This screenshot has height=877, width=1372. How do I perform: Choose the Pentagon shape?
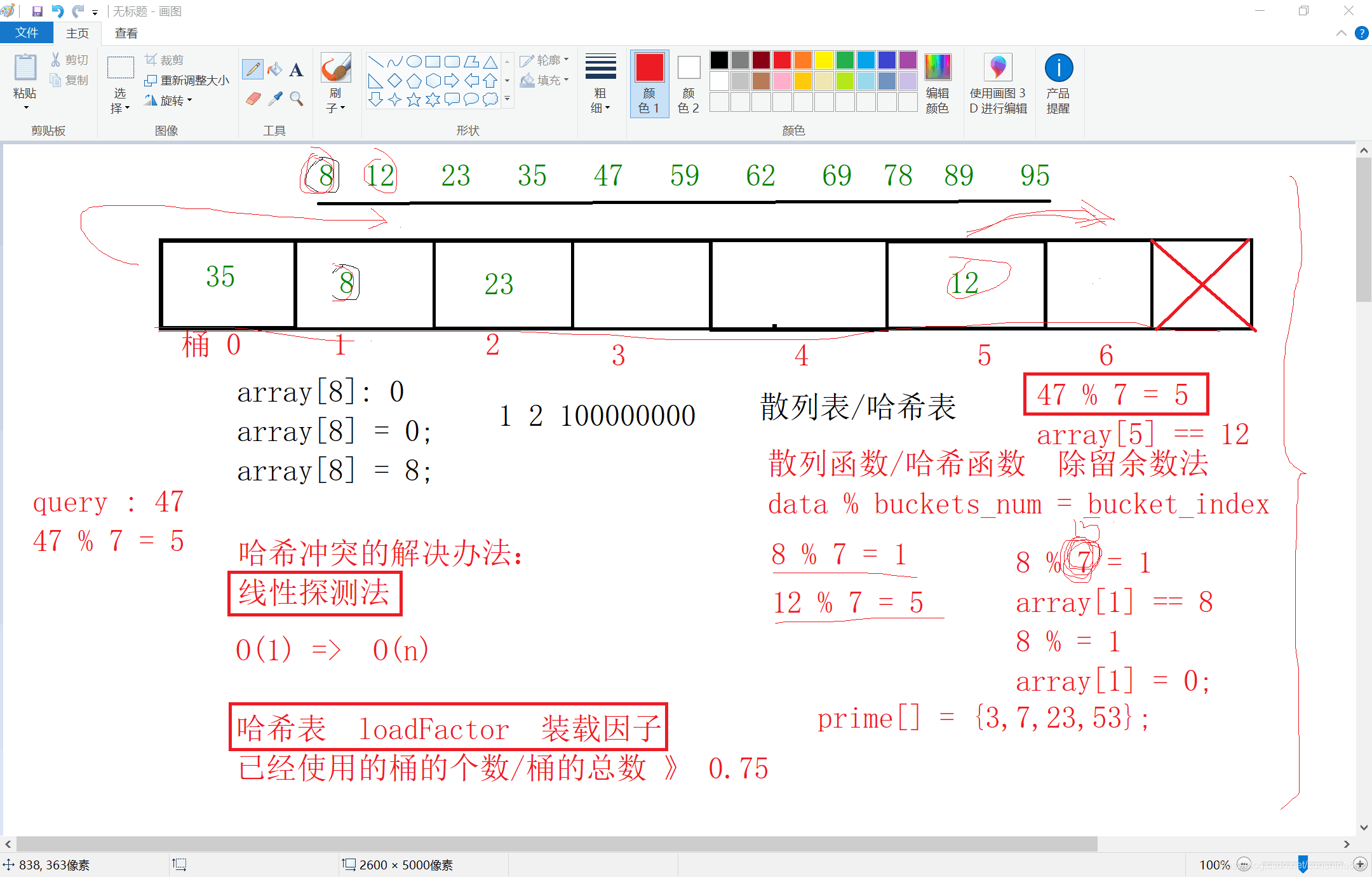point(414,81)
